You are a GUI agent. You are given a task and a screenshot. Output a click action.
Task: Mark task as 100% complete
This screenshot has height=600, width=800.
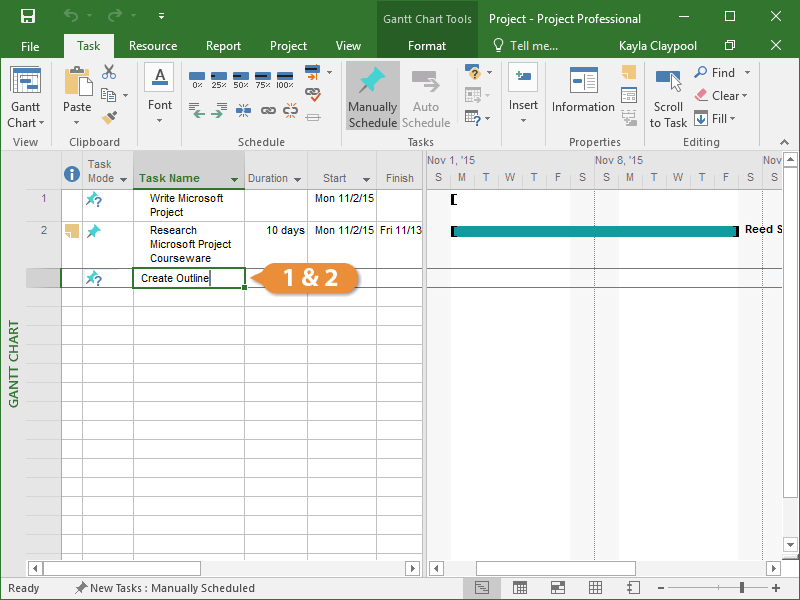[x=285, y=79]
